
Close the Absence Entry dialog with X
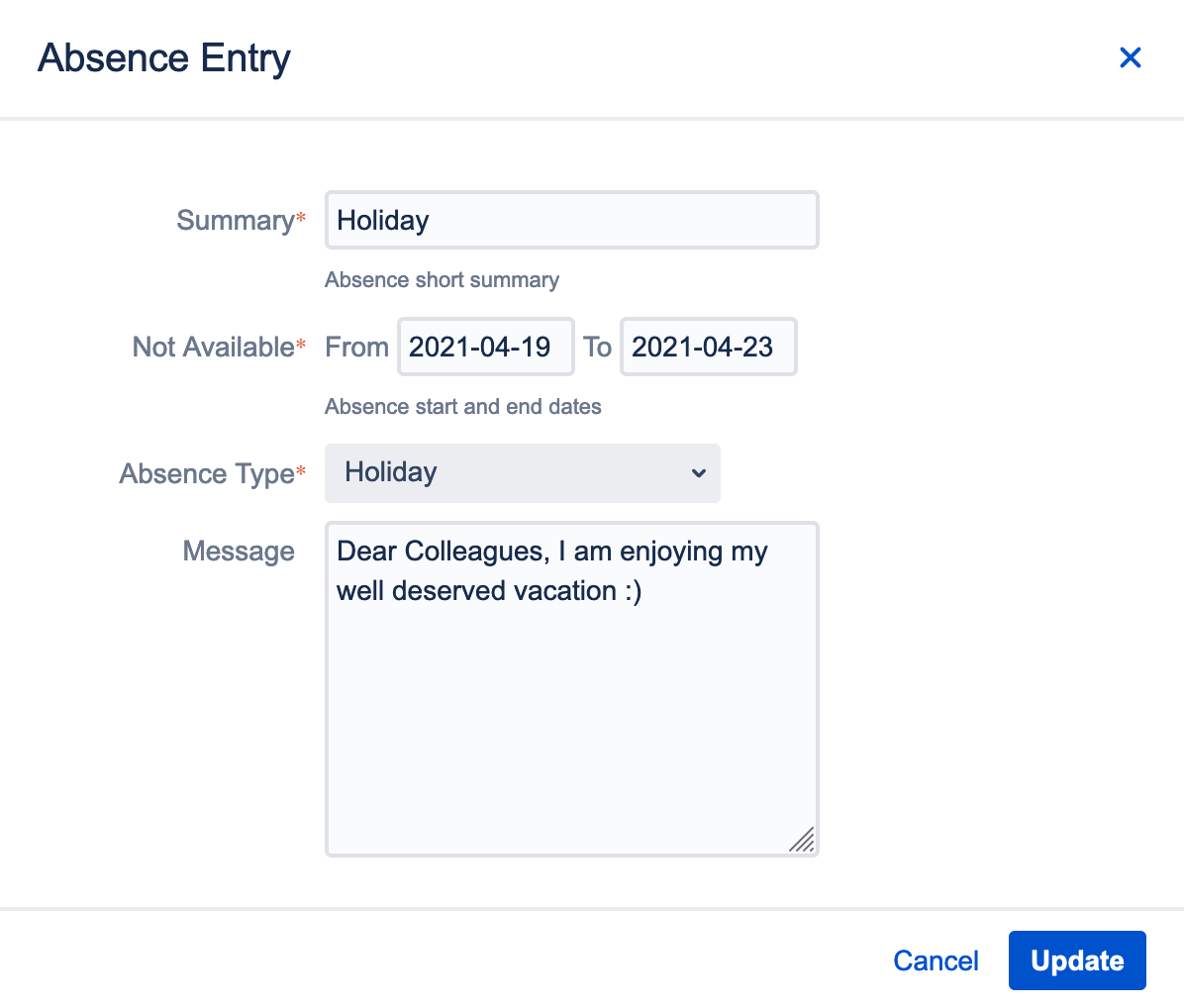(1130, 57)
